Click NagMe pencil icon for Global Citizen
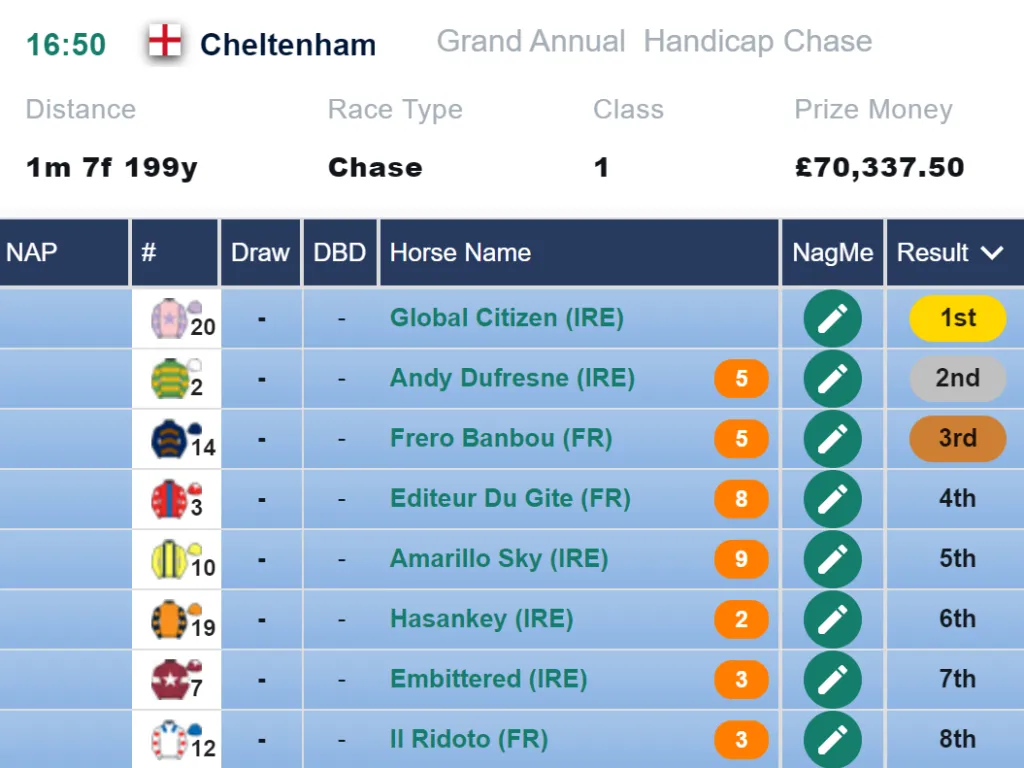This screenshot has height=768, width=1024. 833,318
